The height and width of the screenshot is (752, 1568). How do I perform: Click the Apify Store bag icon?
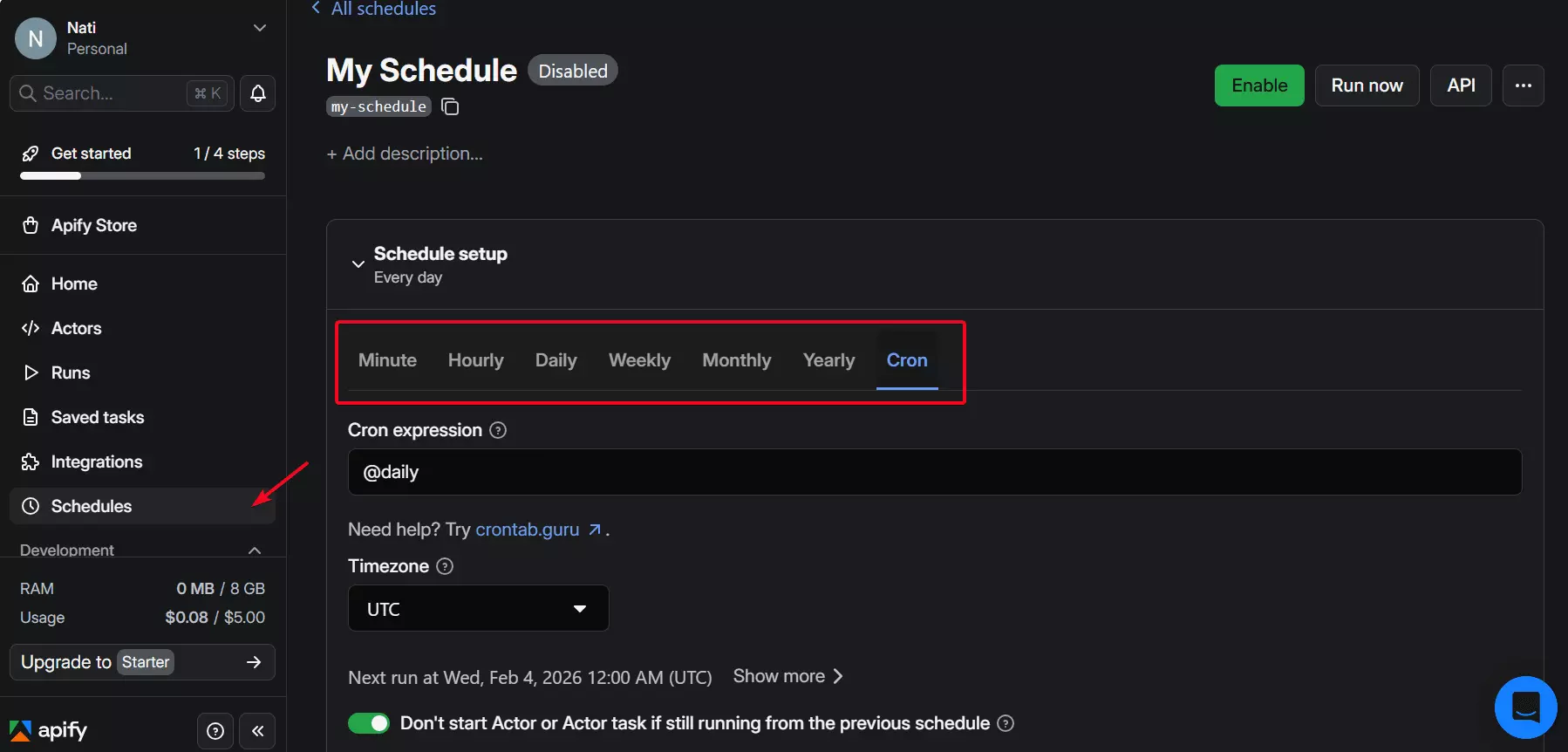coord(31,225)
